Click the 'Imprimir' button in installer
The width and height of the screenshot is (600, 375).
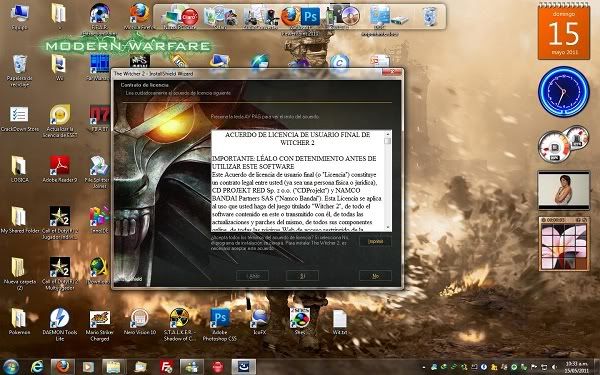click(375, 241)
